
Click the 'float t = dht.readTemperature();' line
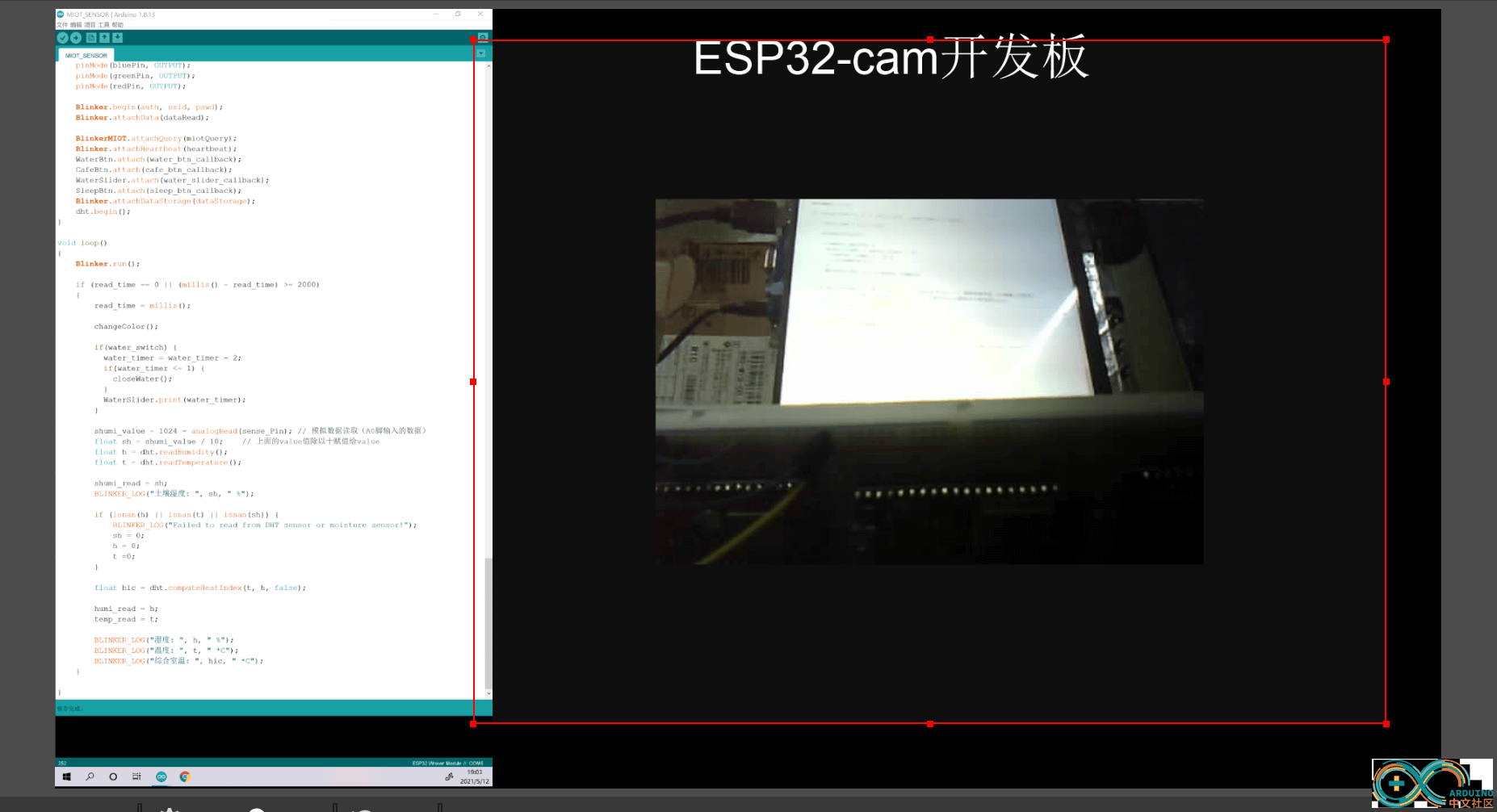tap(168, 463)
